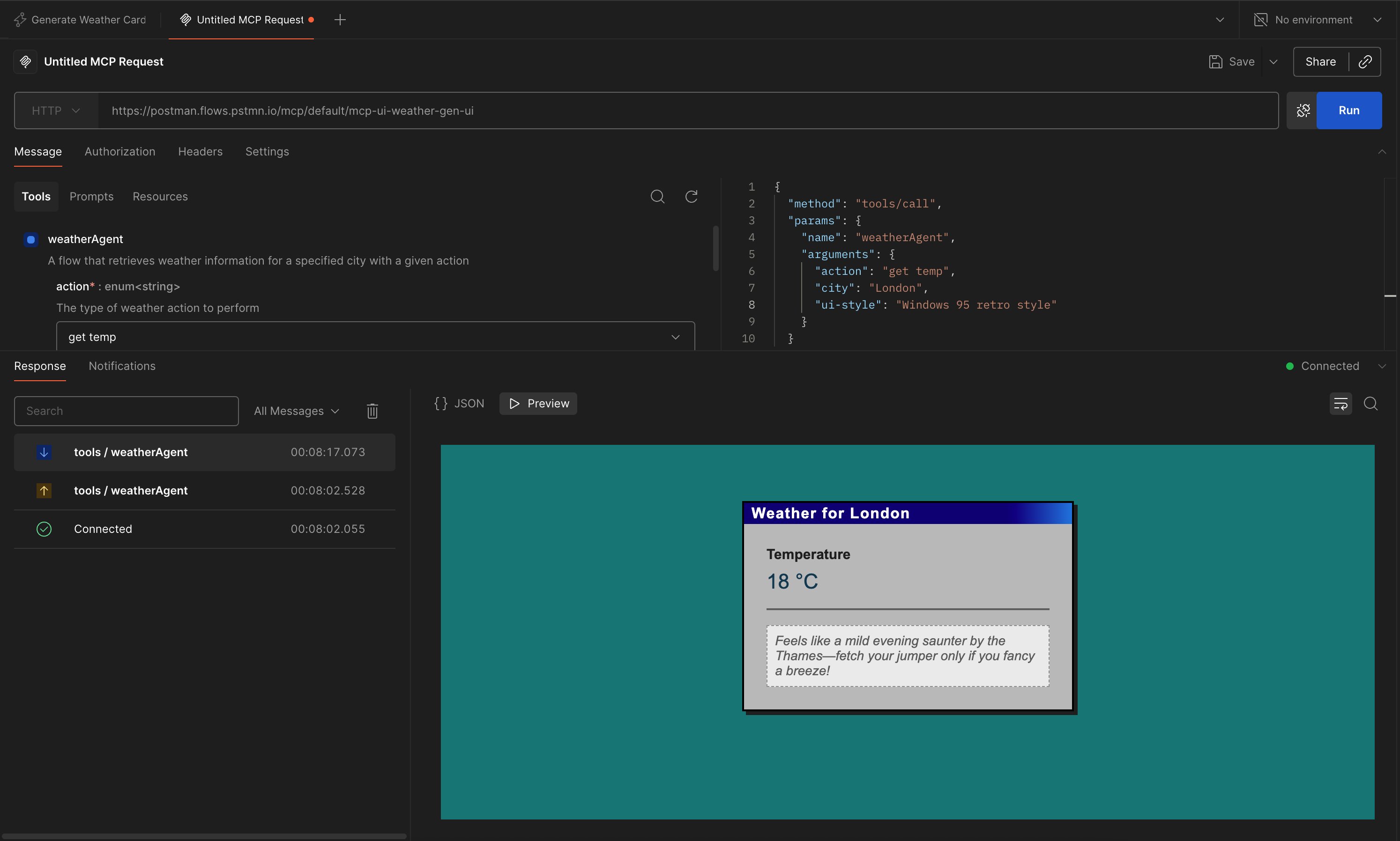Click the Share button
1400x841 pixels.
[1320, 62]
